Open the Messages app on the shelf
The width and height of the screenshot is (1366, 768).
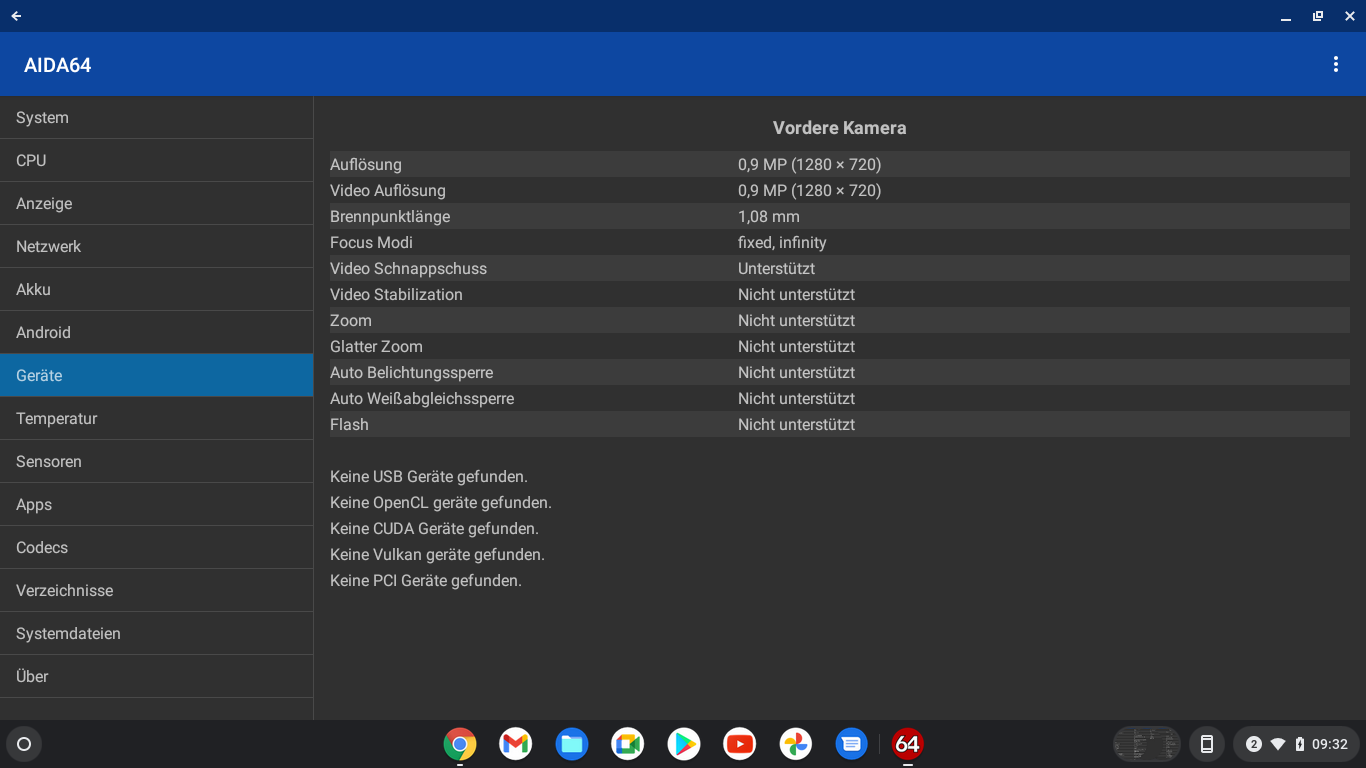tap(852, 744)
